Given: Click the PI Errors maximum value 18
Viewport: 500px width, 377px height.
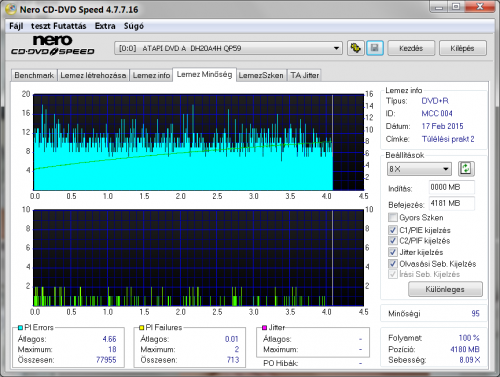Looking at the screenshot, I should [x=112, y=349].
